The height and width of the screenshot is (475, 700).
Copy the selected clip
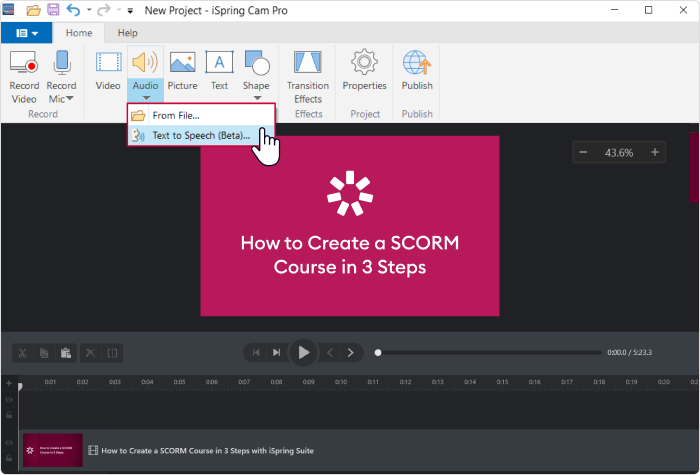pyautogui.click(x=44, y=353)
